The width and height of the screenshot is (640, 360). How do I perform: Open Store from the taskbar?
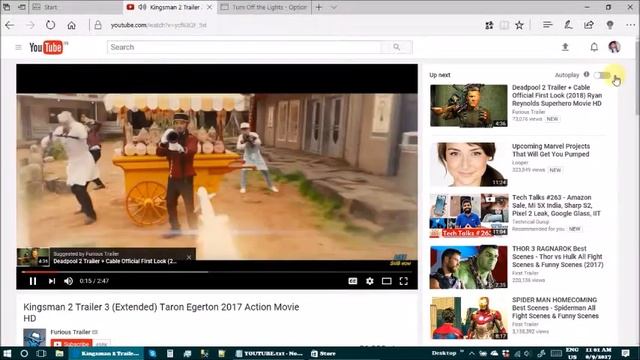pyautogui.click(x=323, y=353)
